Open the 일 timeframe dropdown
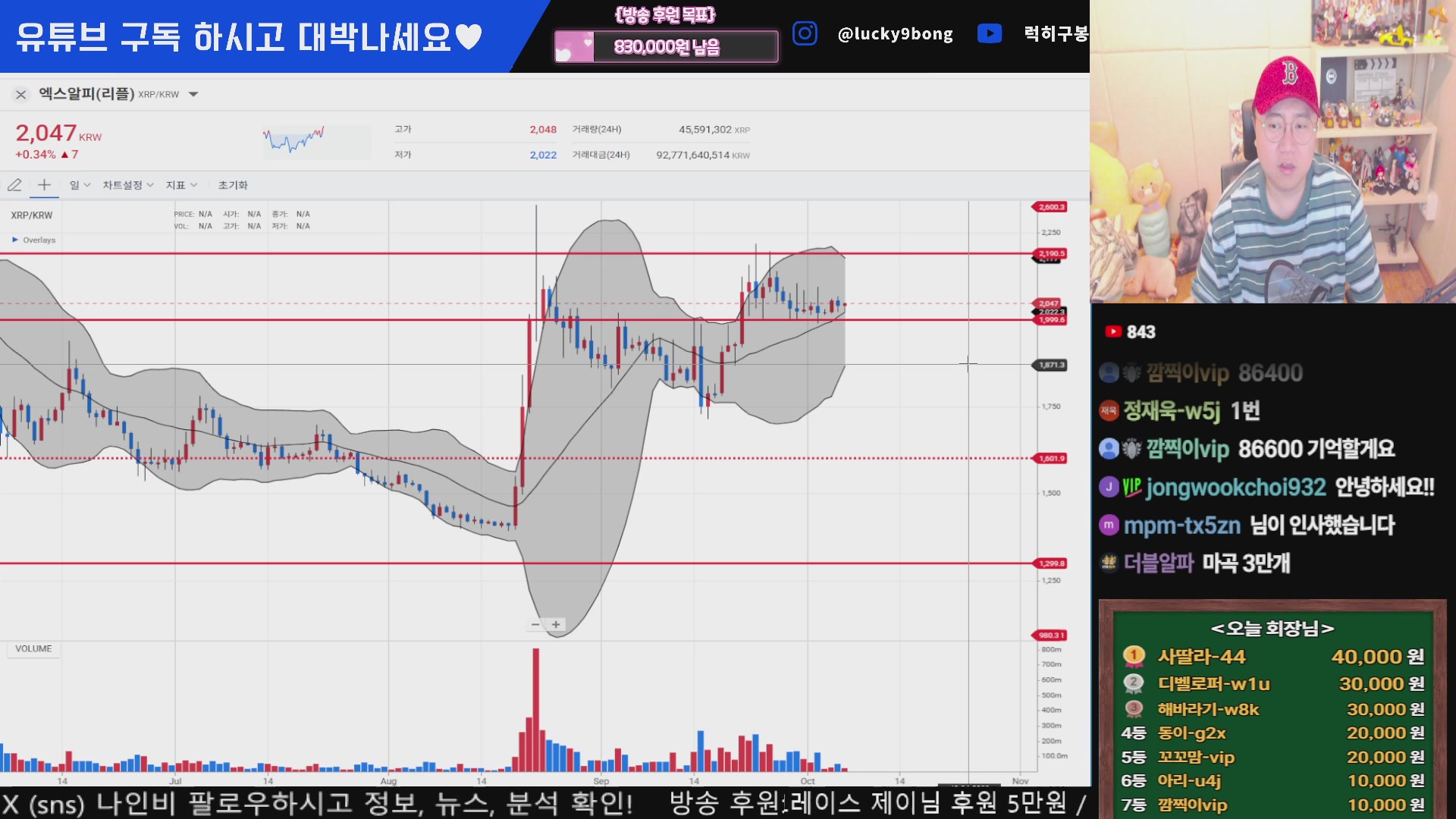Image resolution: width=1456 pixels, height=819 pixels. pyautogui.click(x=80, y=185)
